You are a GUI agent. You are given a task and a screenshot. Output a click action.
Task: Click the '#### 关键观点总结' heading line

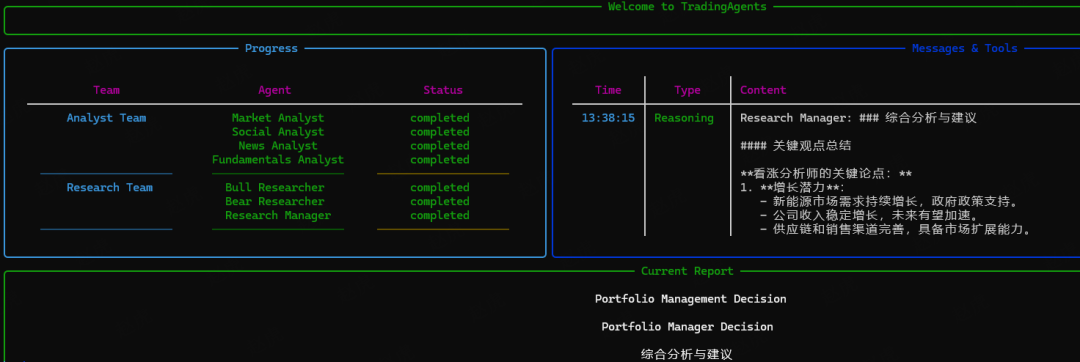click(796, 145)
